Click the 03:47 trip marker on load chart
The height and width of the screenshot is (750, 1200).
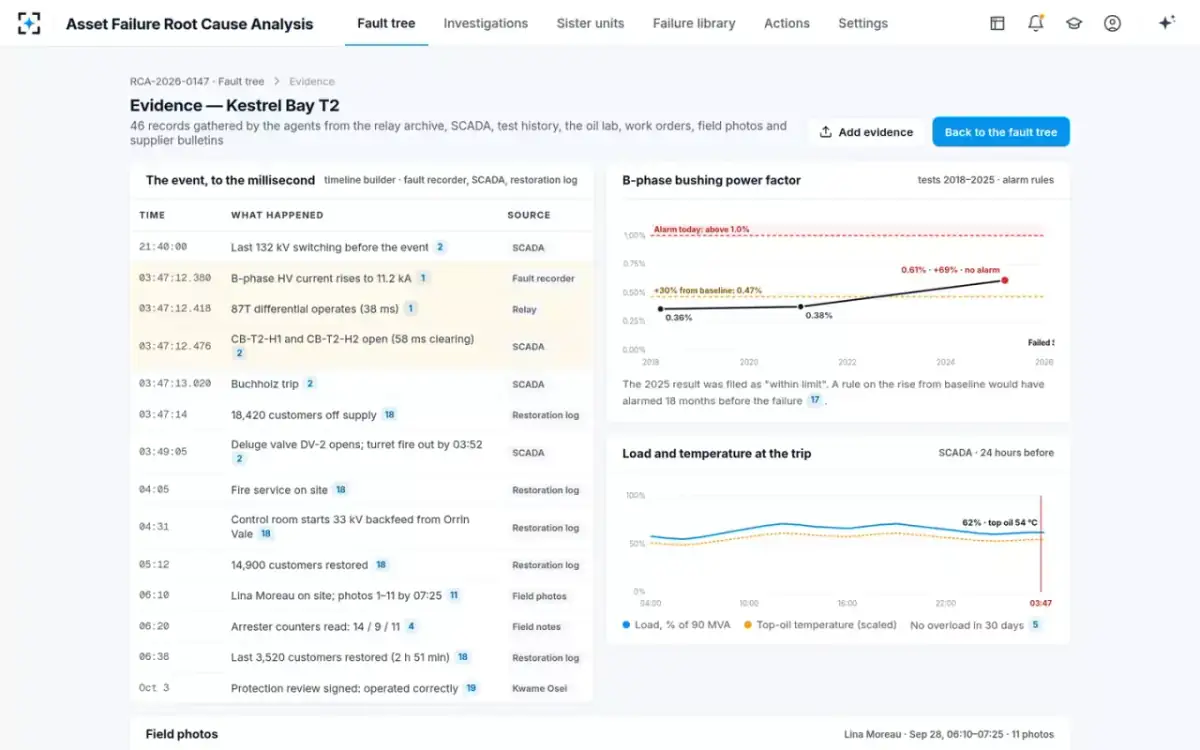point(1041,604)
